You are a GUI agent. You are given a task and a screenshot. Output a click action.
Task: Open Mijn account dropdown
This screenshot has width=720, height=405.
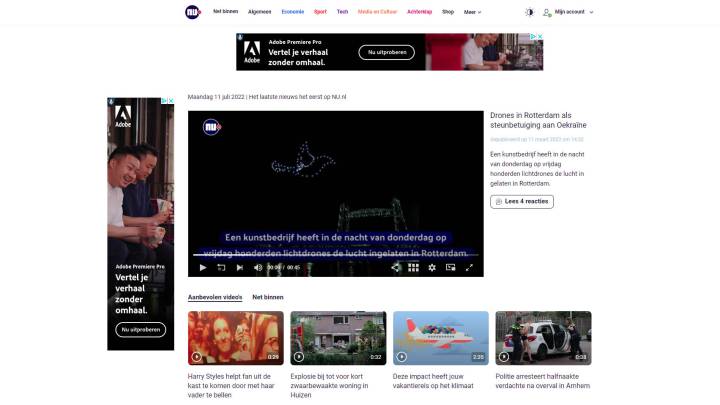click(x=568, y=12)
